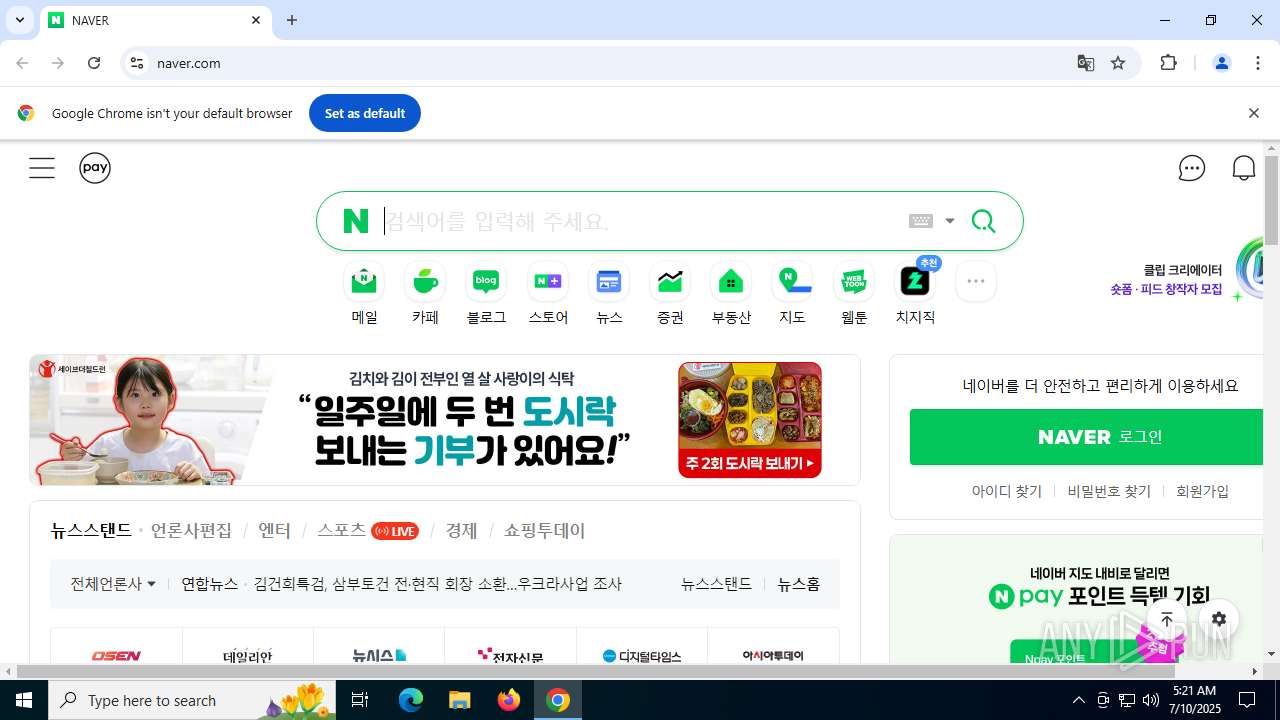
Task: Click Set as default browser button
Action: [x=365, y=113]
